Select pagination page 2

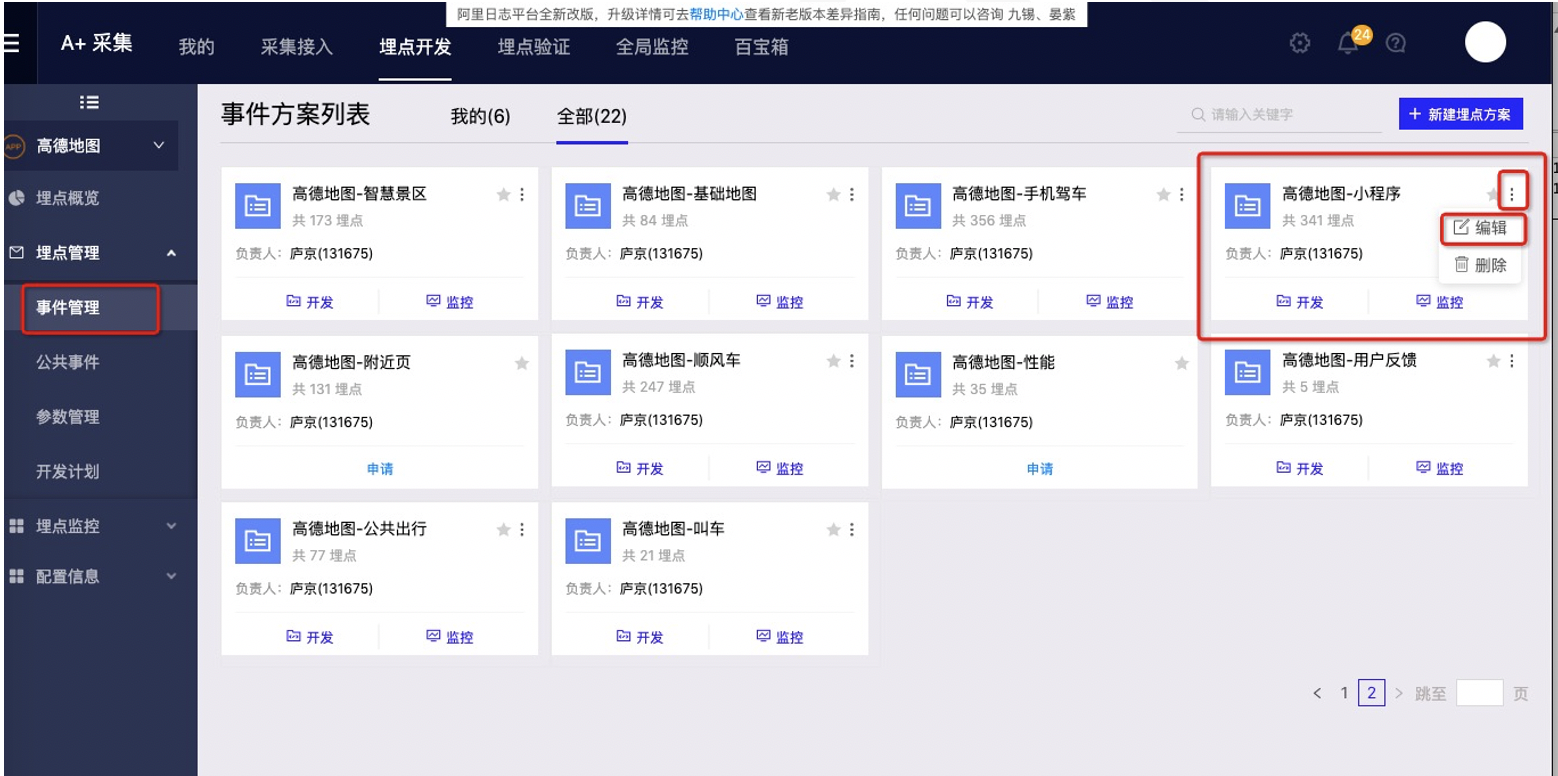tap(1372, 693)
